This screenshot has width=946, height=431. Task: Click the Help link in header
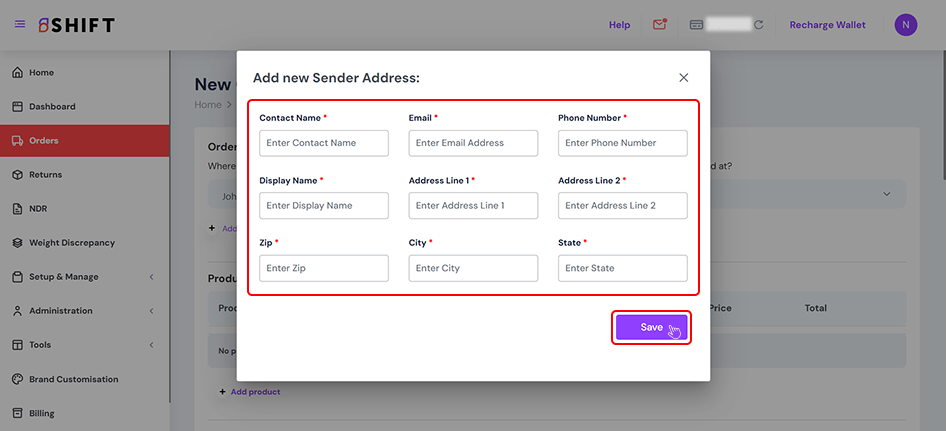[x=619, y=25]
